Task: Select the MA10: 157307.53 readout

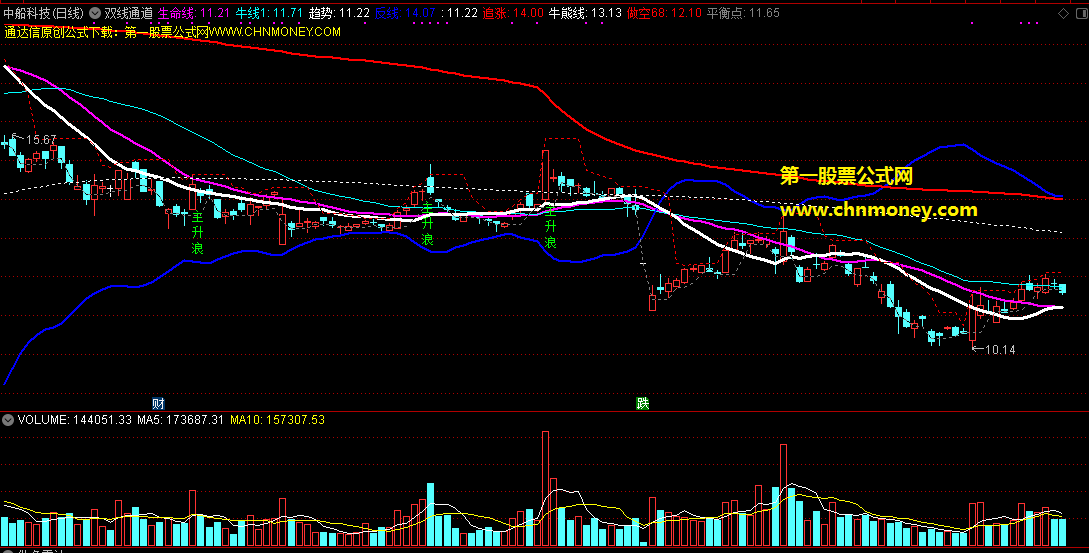Action: [278, 420]
